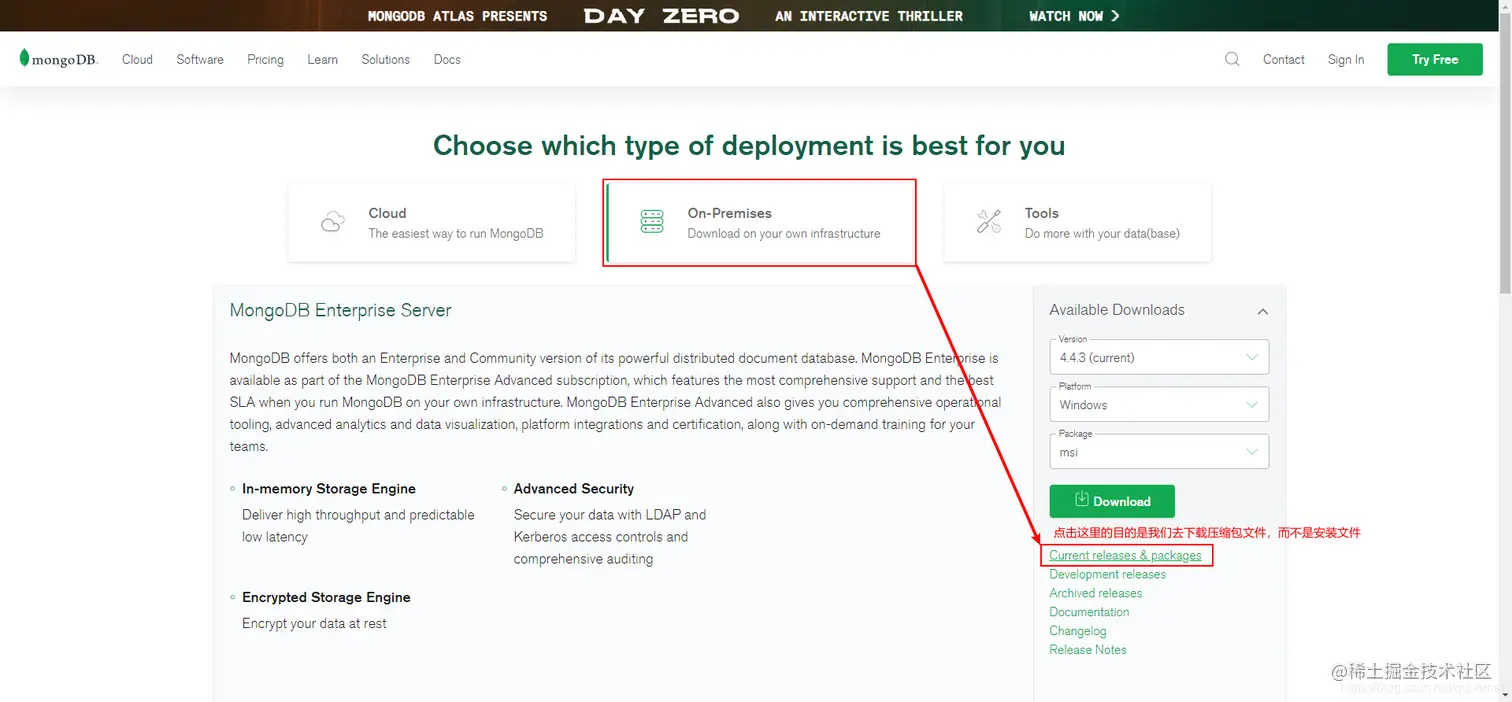Open the Platform Windows dropdown
This screenshot has height=702, width=1512.
click(x=1159, y=404)
